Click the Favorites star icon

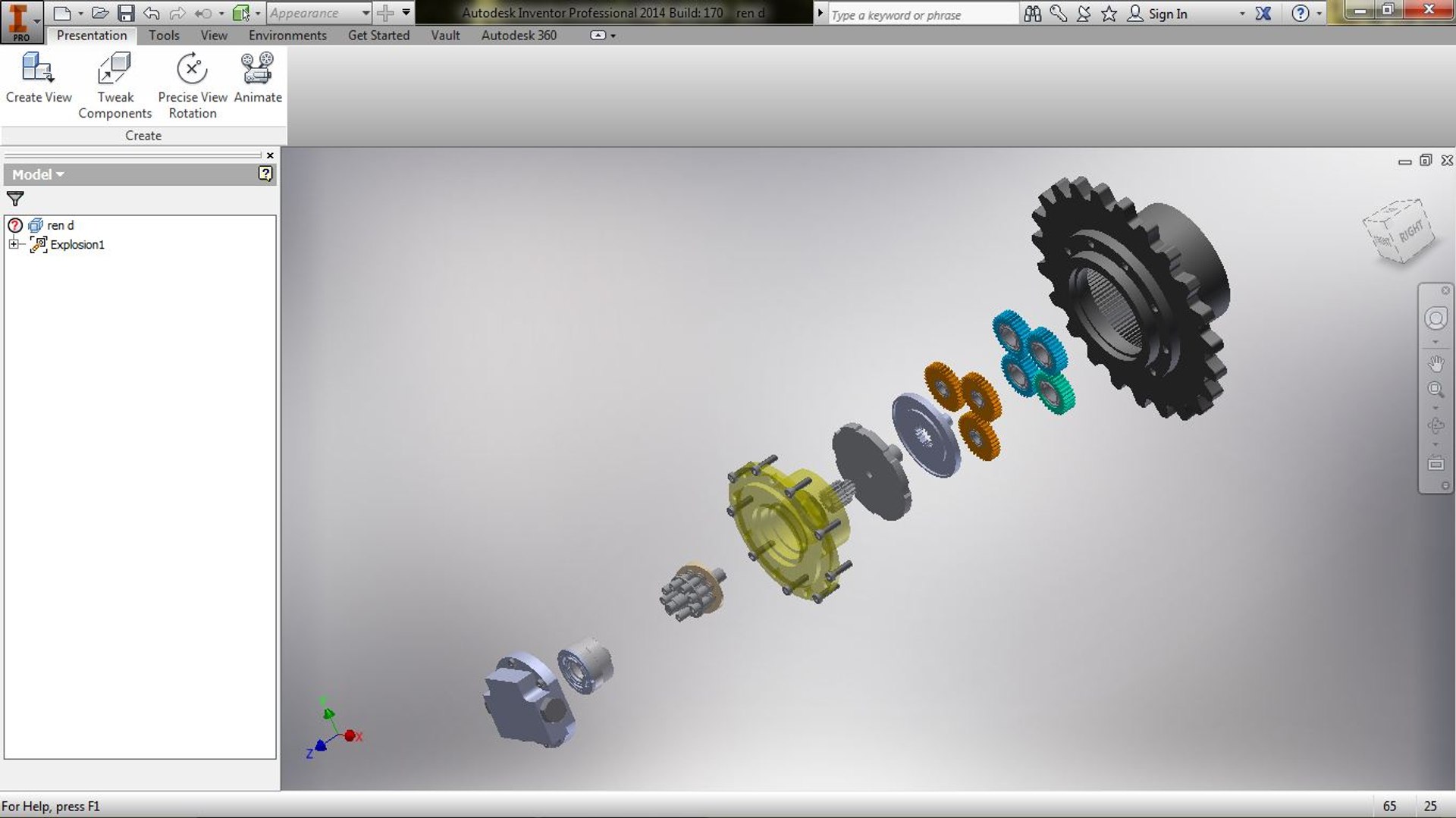[x=1109, y=14]
